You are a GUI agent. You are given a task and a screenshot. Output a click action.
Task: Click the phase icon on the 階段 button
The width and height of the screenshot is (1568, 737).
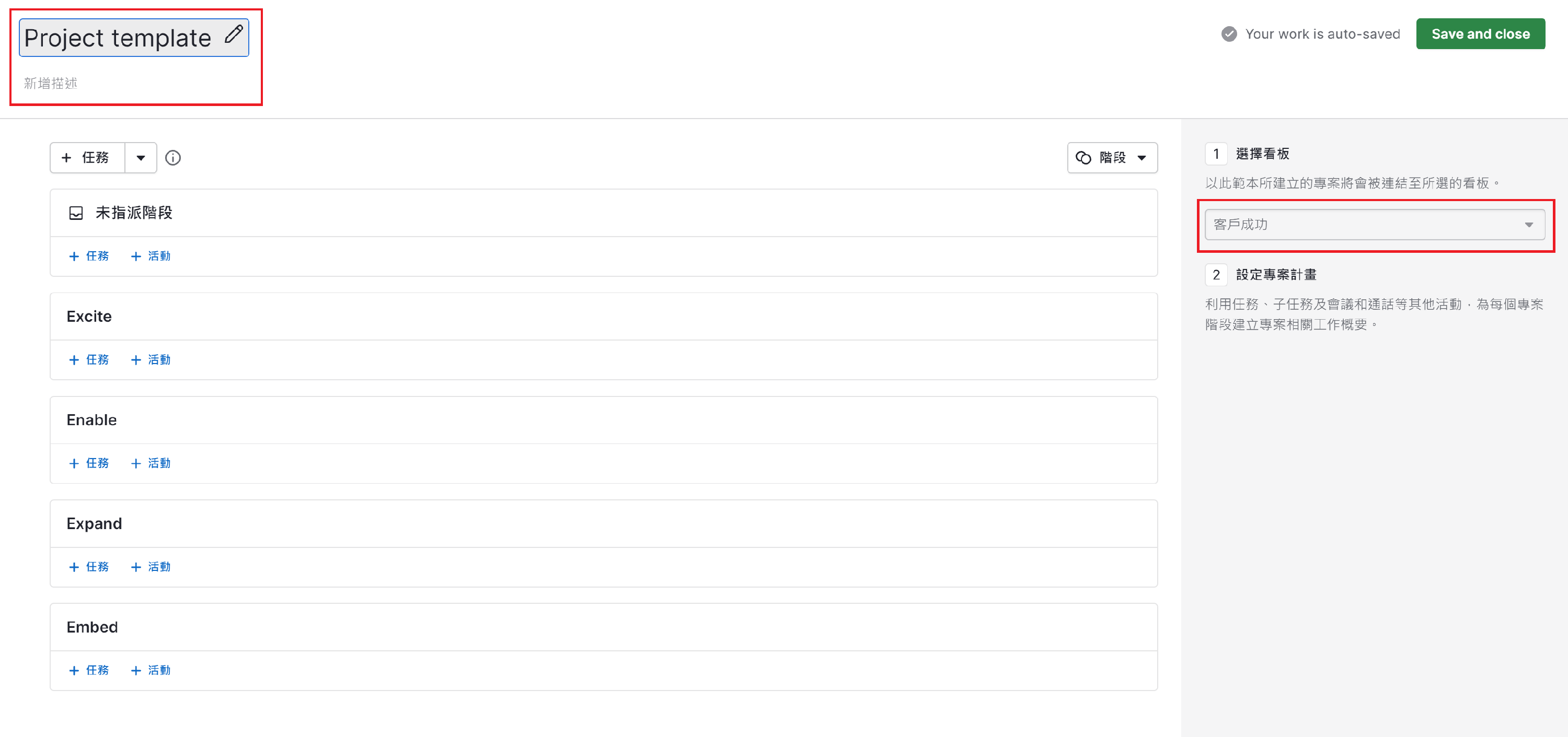click(x=1083, y=158)
